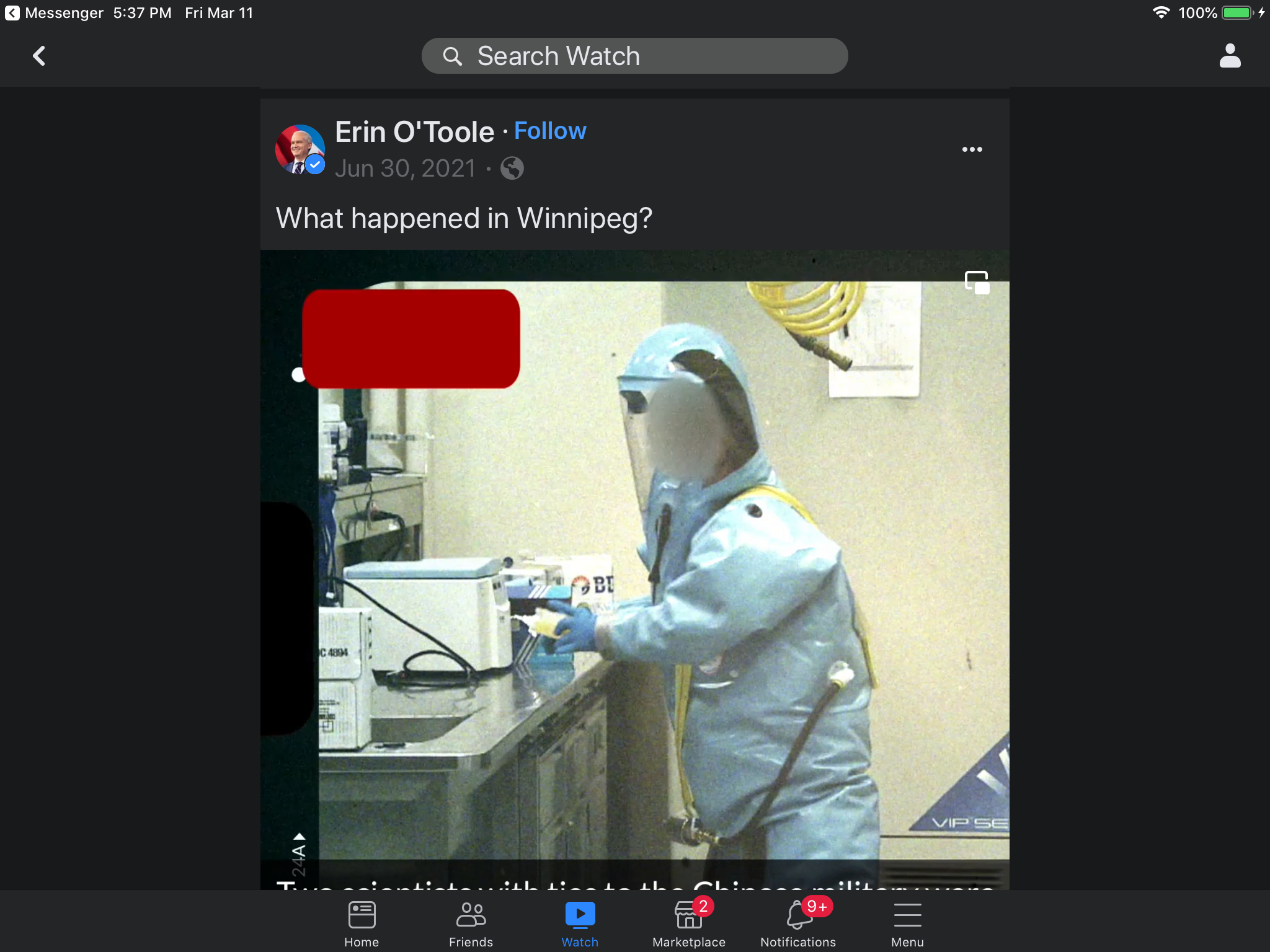The image size is (1270, 952).
Task: Select the Watch tab
Action: [x=580, y=923]
